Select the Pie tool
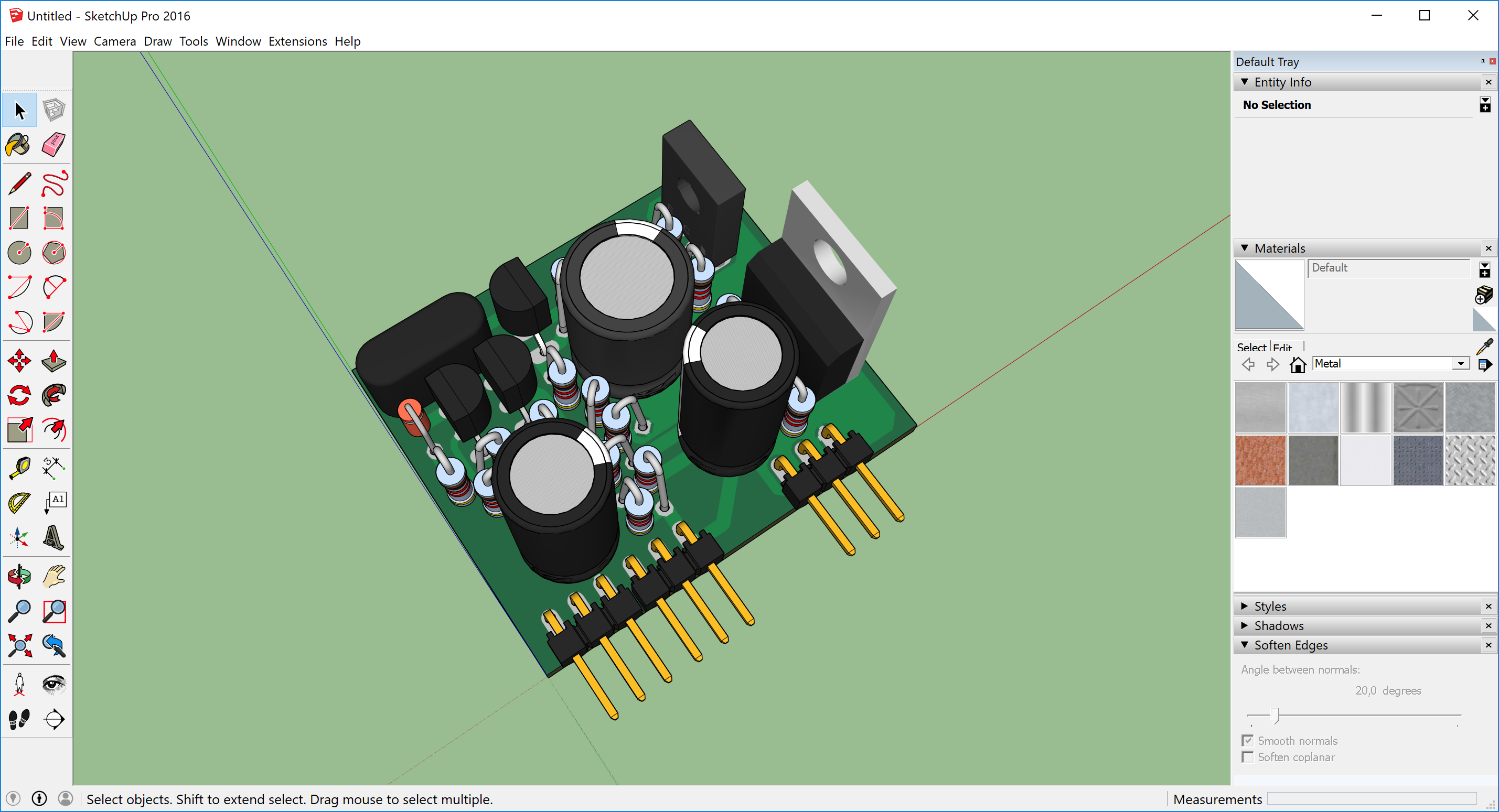Screen dimensions: 1499x812 53,322
